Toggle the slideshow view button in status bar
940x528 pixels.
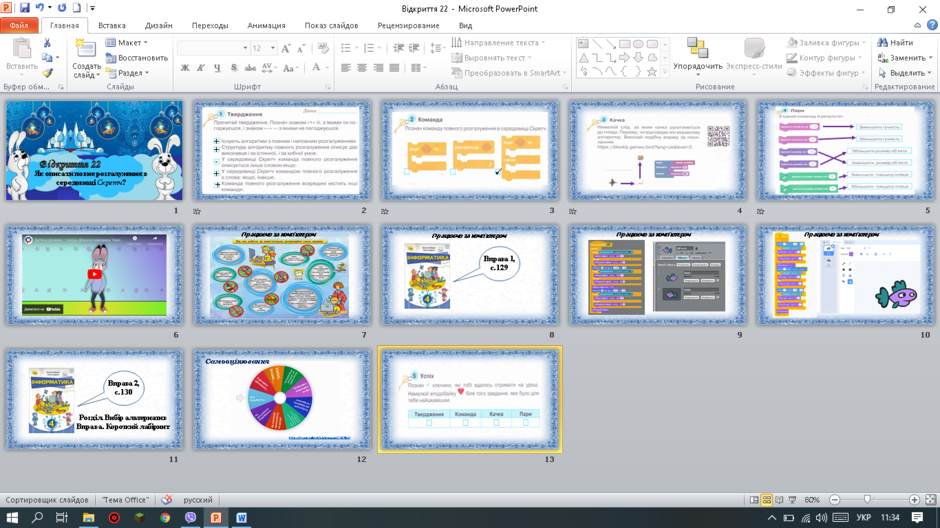[x=793, y=500]
